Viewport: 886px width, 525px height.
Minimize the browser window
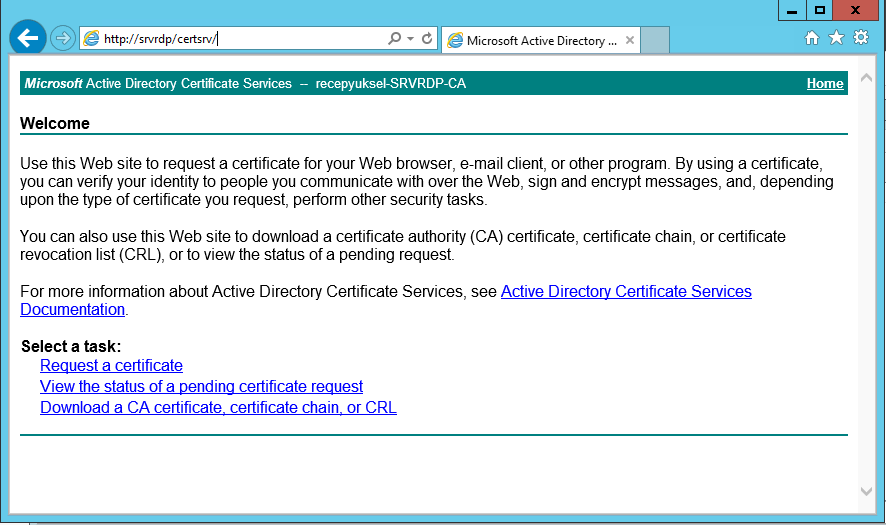(x=792, y=10)
